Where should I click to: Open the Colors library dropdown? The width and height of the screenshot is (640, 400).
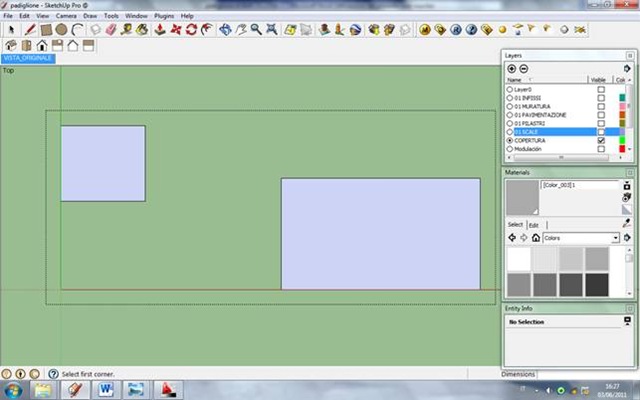pyautogui.click(x=615, y=238)
